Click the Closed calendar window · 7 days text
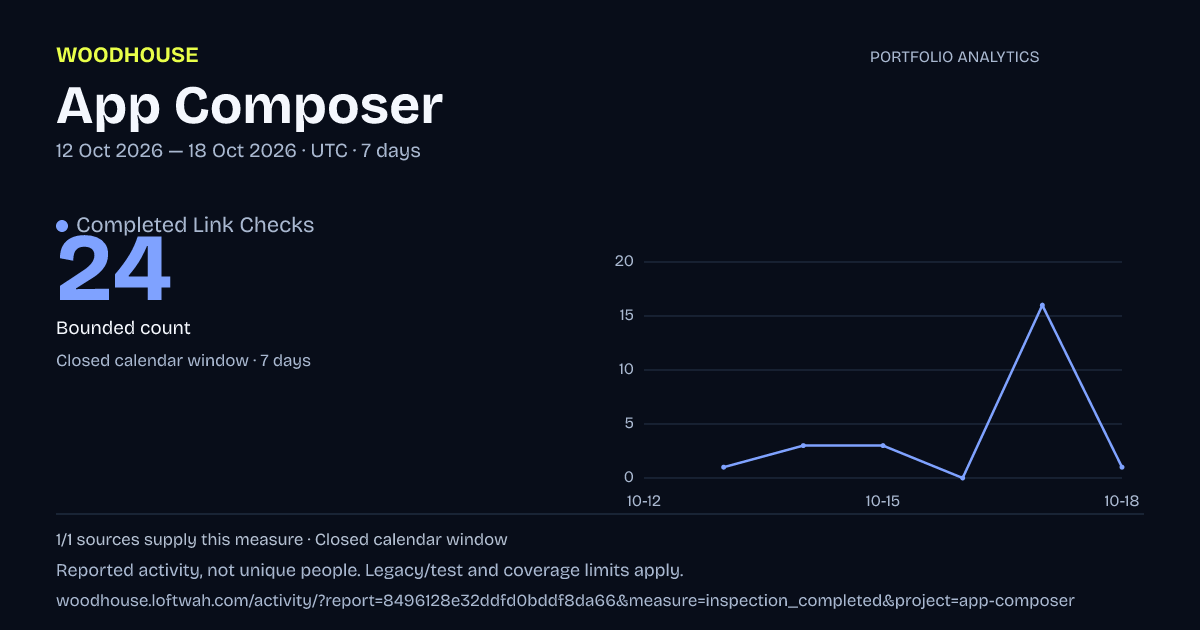The image size is (1200, 630). tap(183, 361)
